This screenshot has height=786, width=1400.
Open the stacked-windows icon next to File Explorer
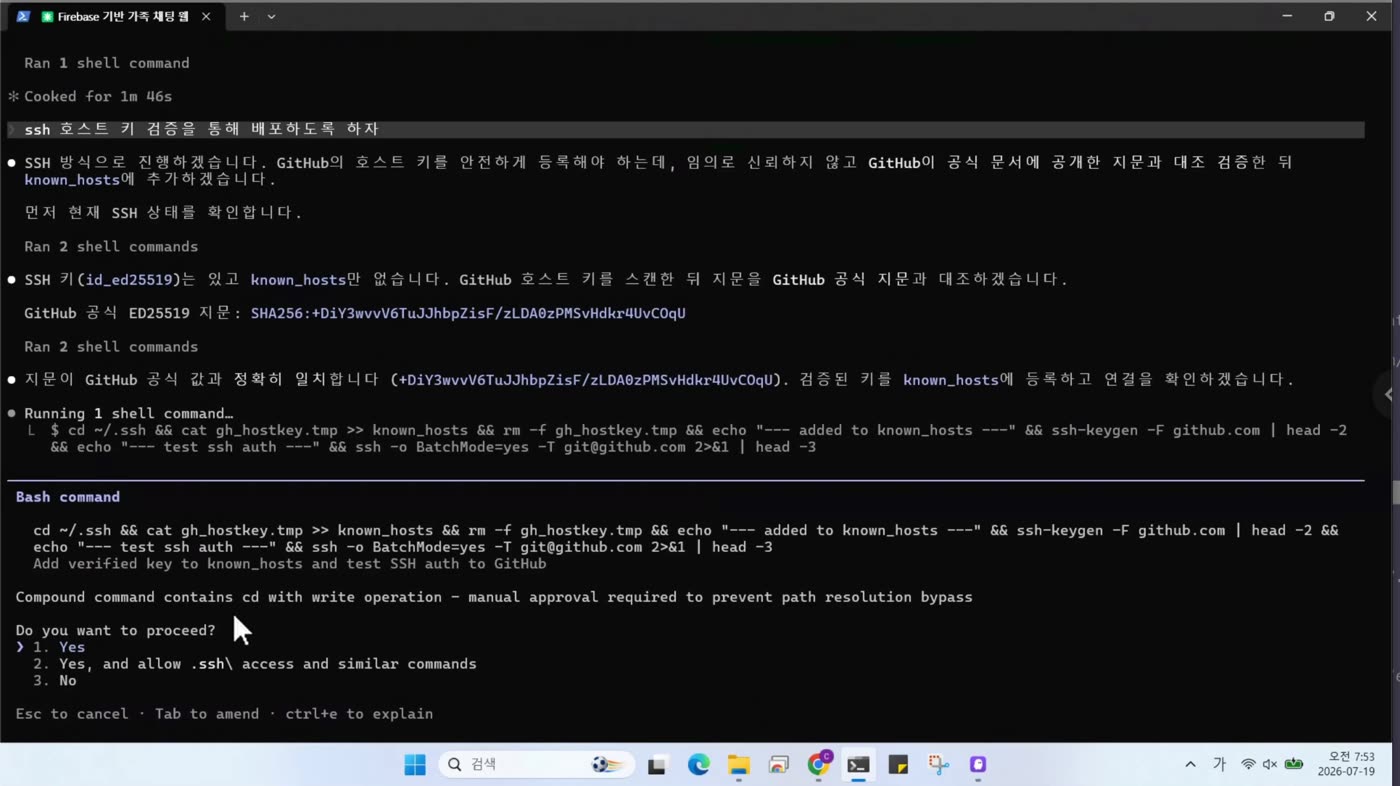[779, 765]
